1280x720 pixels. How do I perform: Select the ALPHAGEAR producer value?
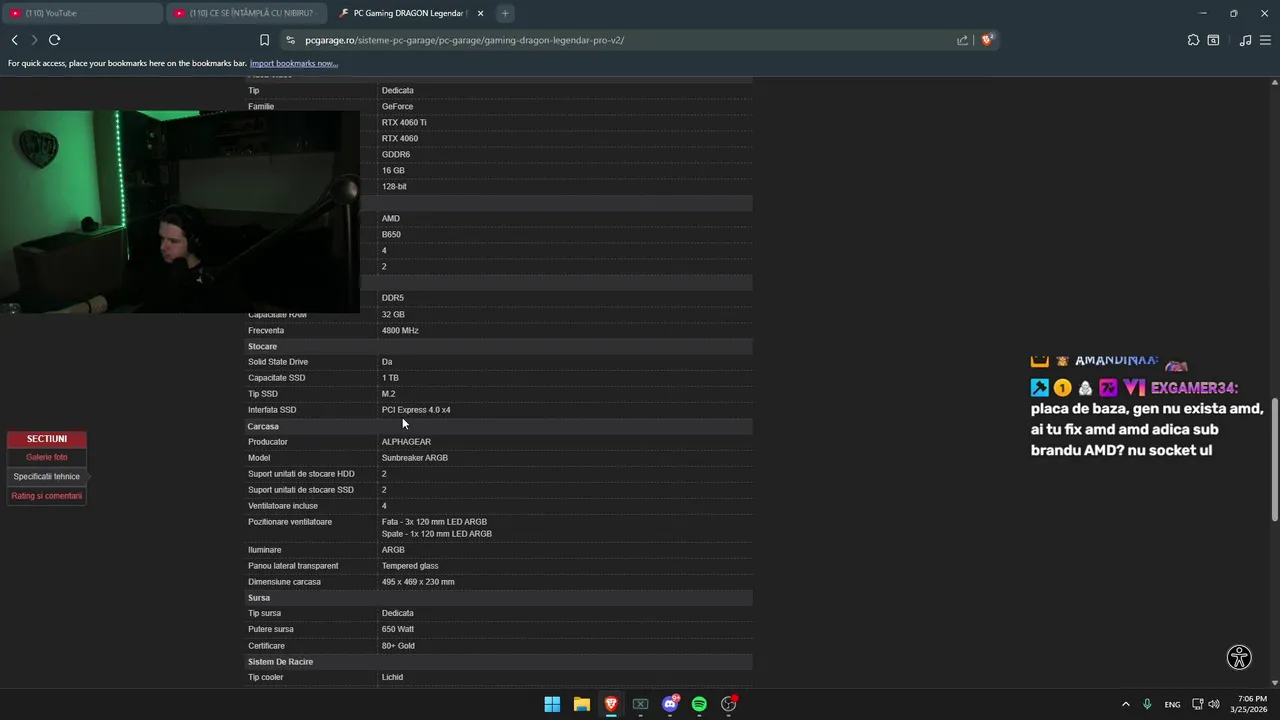coord(406,442)
